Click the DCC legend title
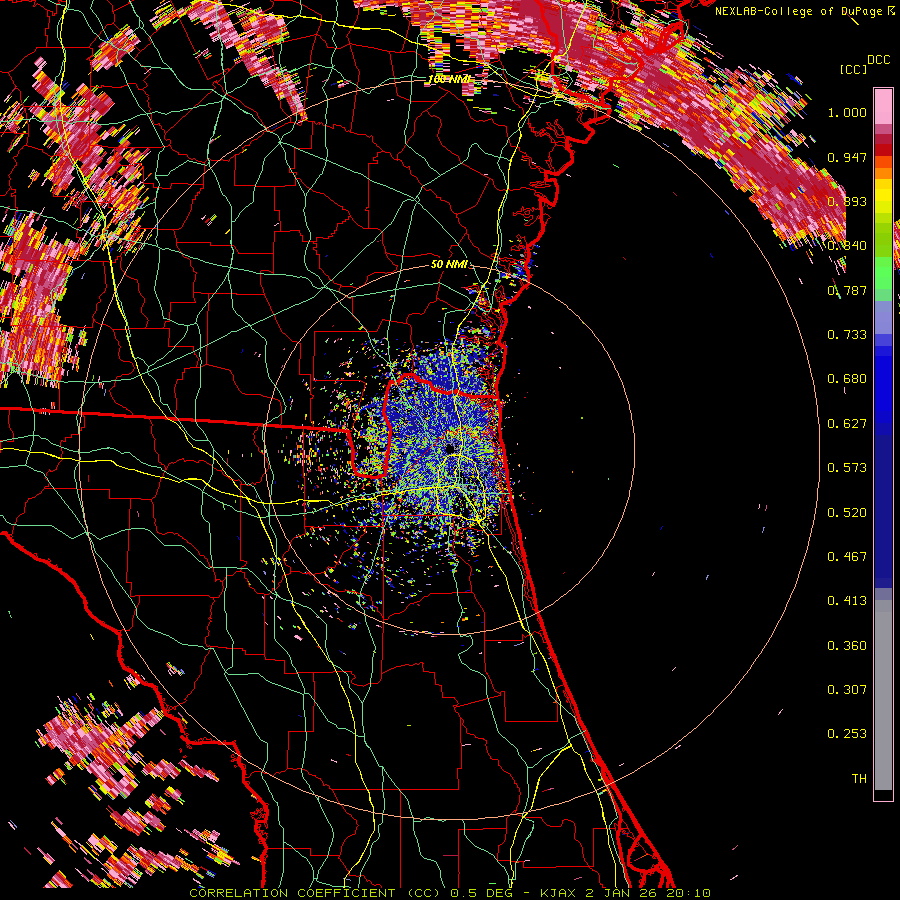The image size is (900, 900). [879, 60]
